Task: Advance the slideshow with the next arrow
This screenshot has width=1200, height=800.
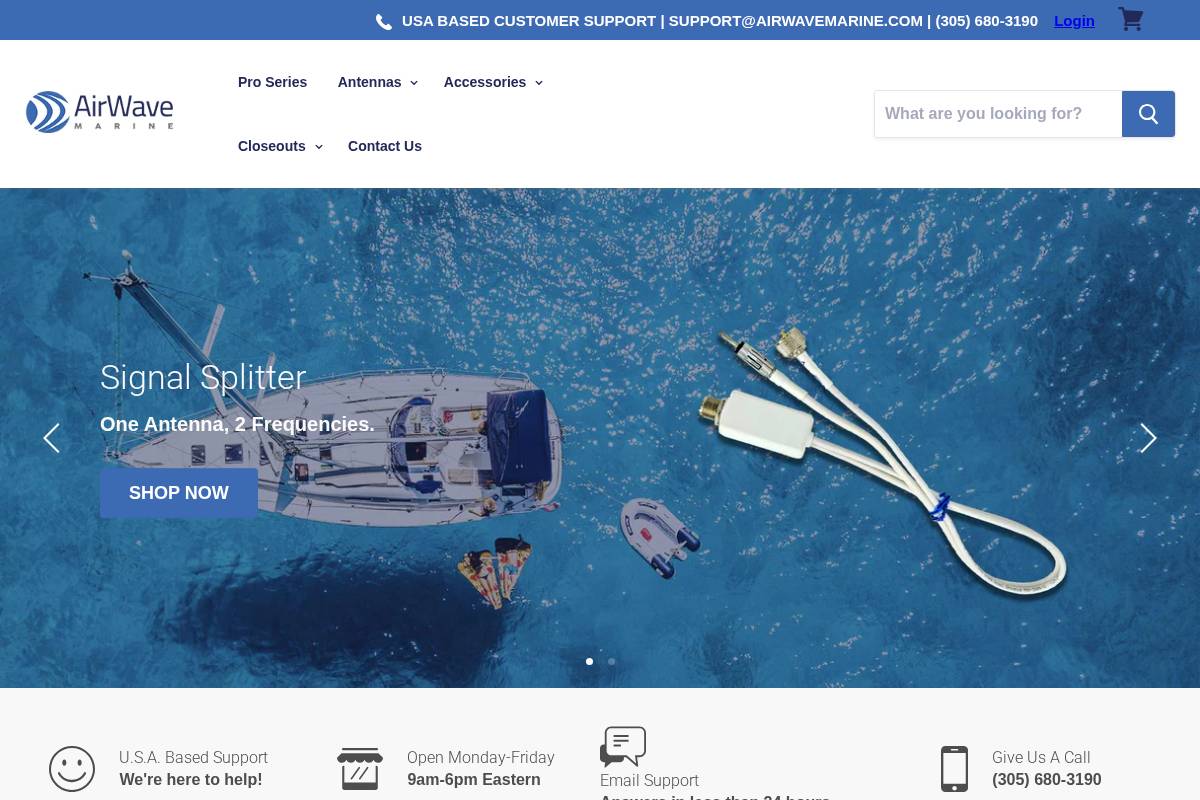Action: pyautogui.click(x=1147, y=438)
